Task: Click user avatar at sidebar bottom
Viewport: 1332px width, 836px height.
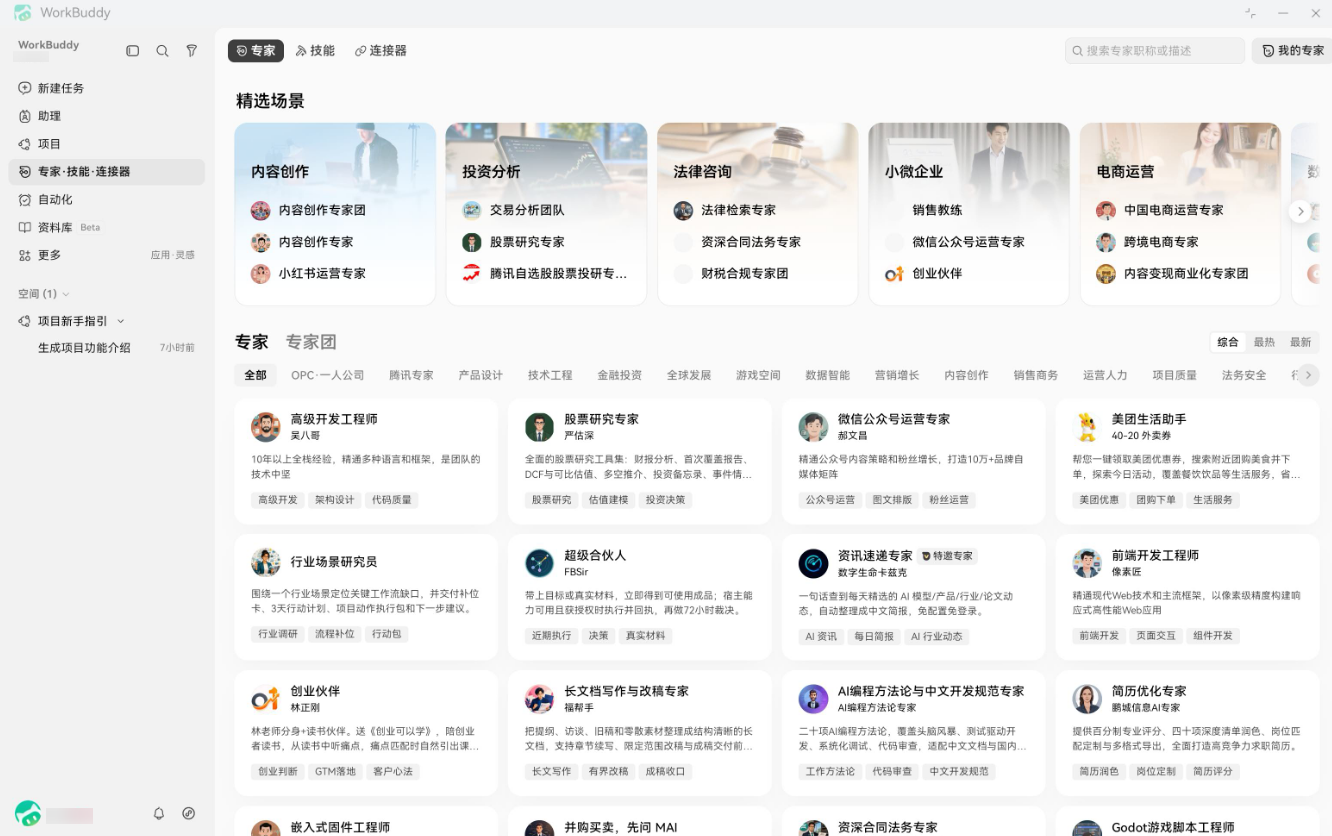Action: tap(28, 814)
